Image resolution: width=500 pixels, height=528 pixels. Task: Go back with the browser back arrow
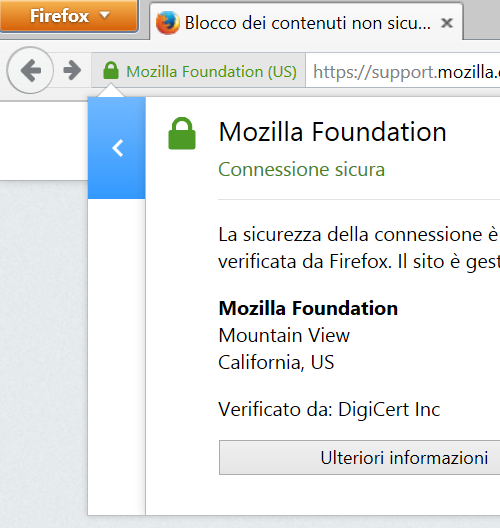click(30, 70)
